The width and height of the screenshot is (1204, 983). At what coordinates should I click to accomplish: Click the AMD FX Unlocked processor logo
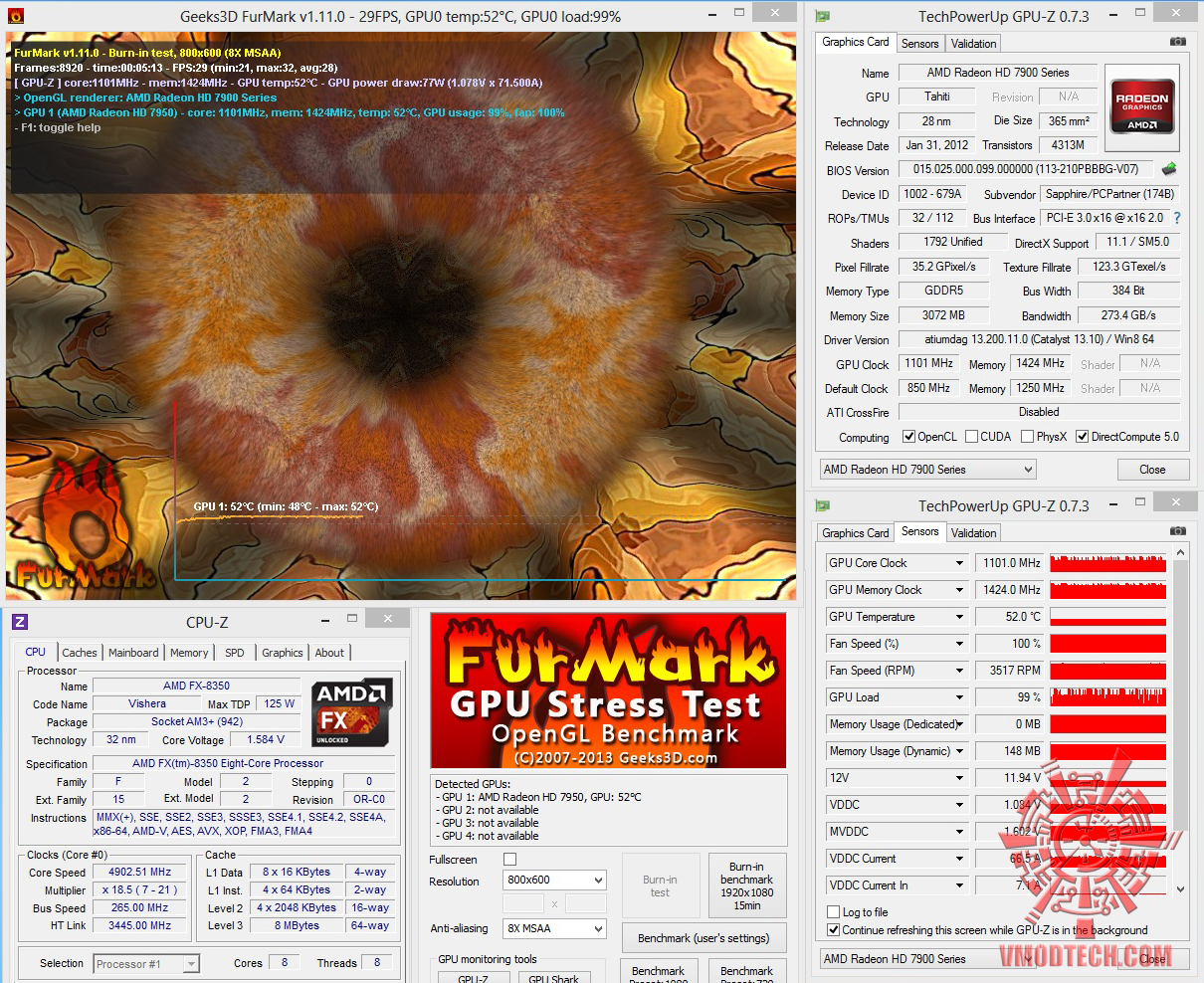pos(352,712)
